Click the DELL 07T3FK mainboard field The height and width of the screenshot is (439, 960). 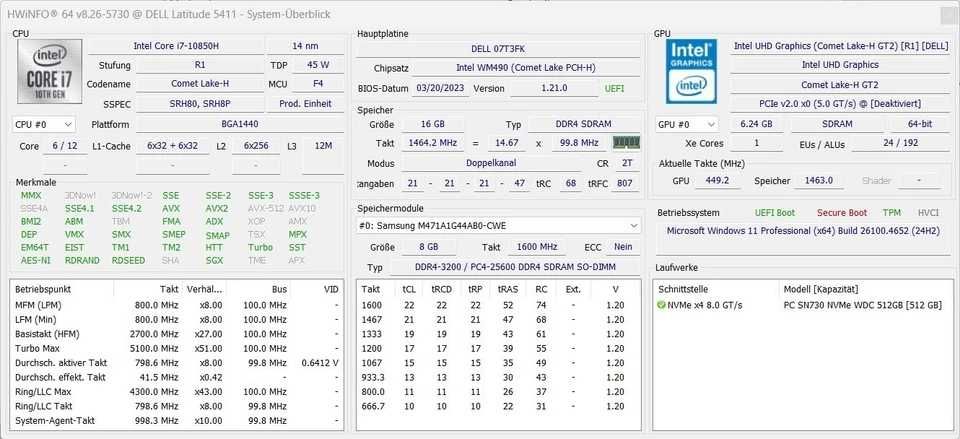pyautogui.click(x=498, y=48)
